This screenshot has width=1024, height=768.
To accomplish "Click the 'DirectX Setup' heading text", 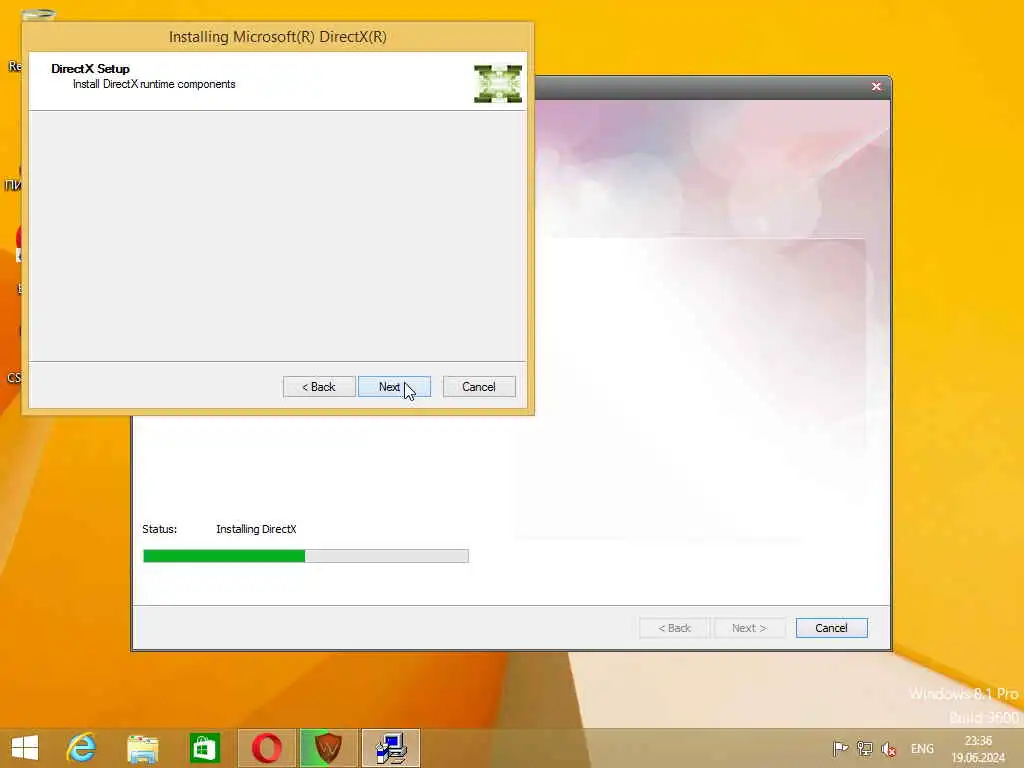I will click(90, 69).
